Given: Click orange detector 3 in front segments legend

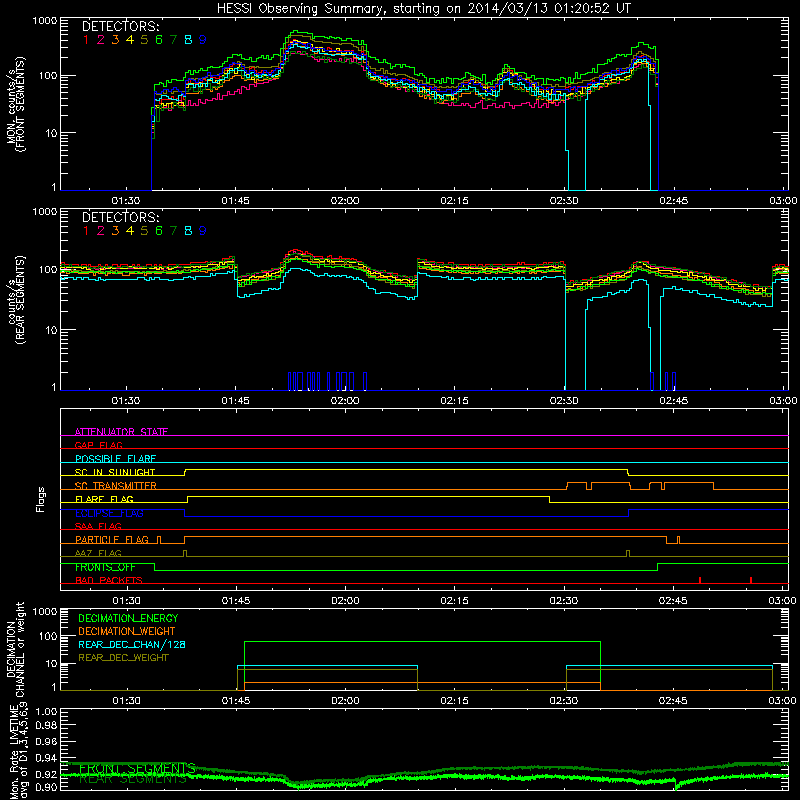Looking at the screenshot, I should (x=115, y=40).
